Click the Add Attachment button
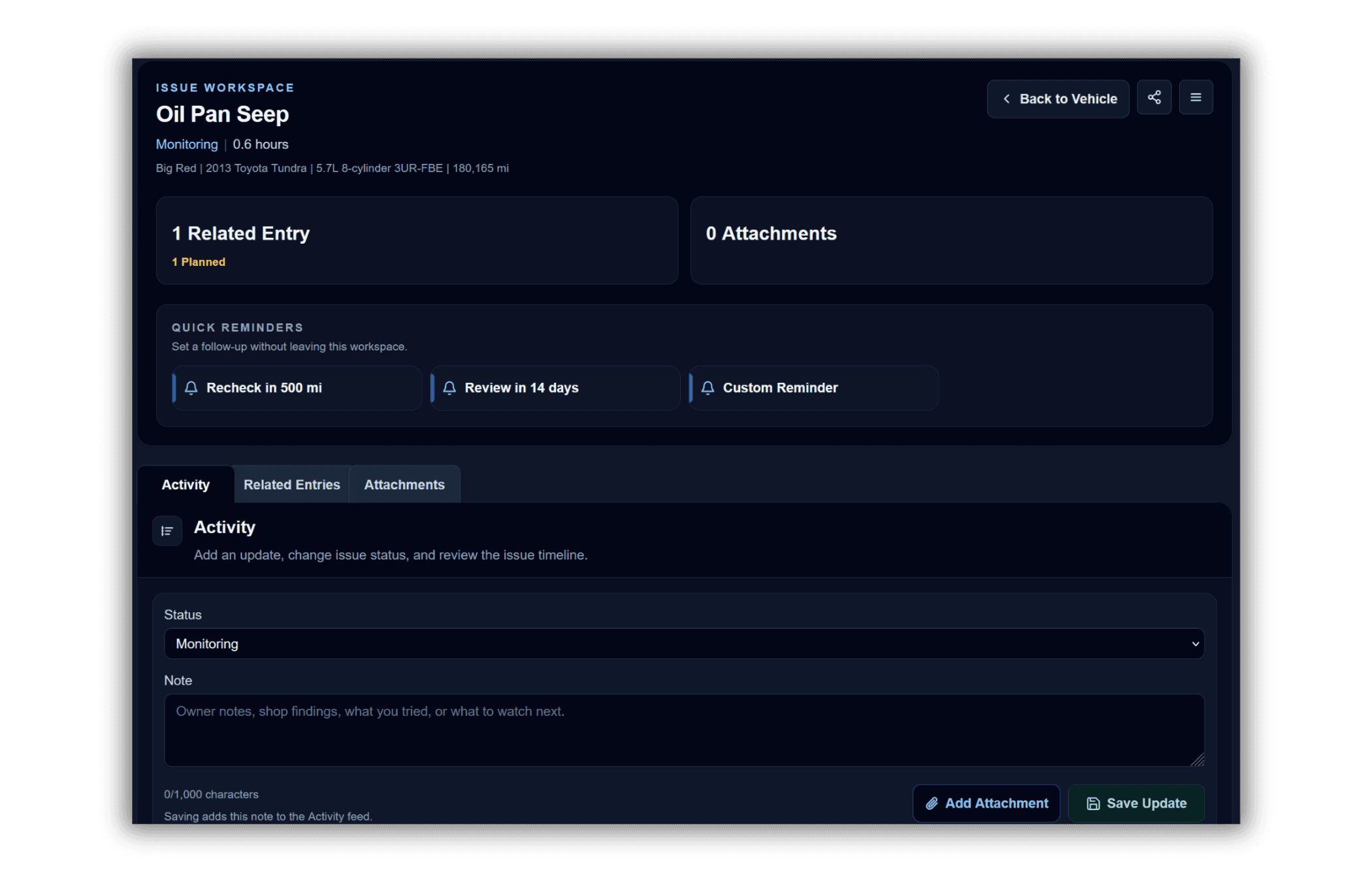 pos(986,803)
